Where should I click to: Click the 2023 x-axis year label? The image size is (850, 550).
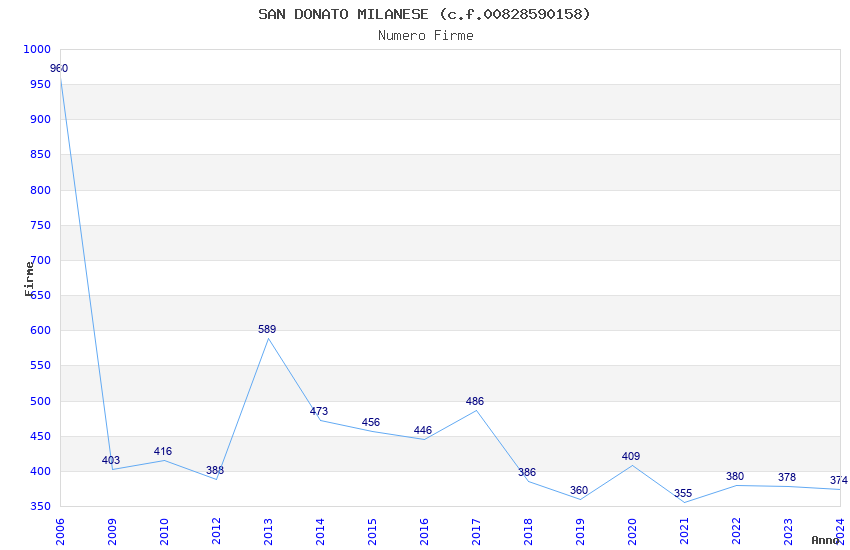[x=788, y=531]
